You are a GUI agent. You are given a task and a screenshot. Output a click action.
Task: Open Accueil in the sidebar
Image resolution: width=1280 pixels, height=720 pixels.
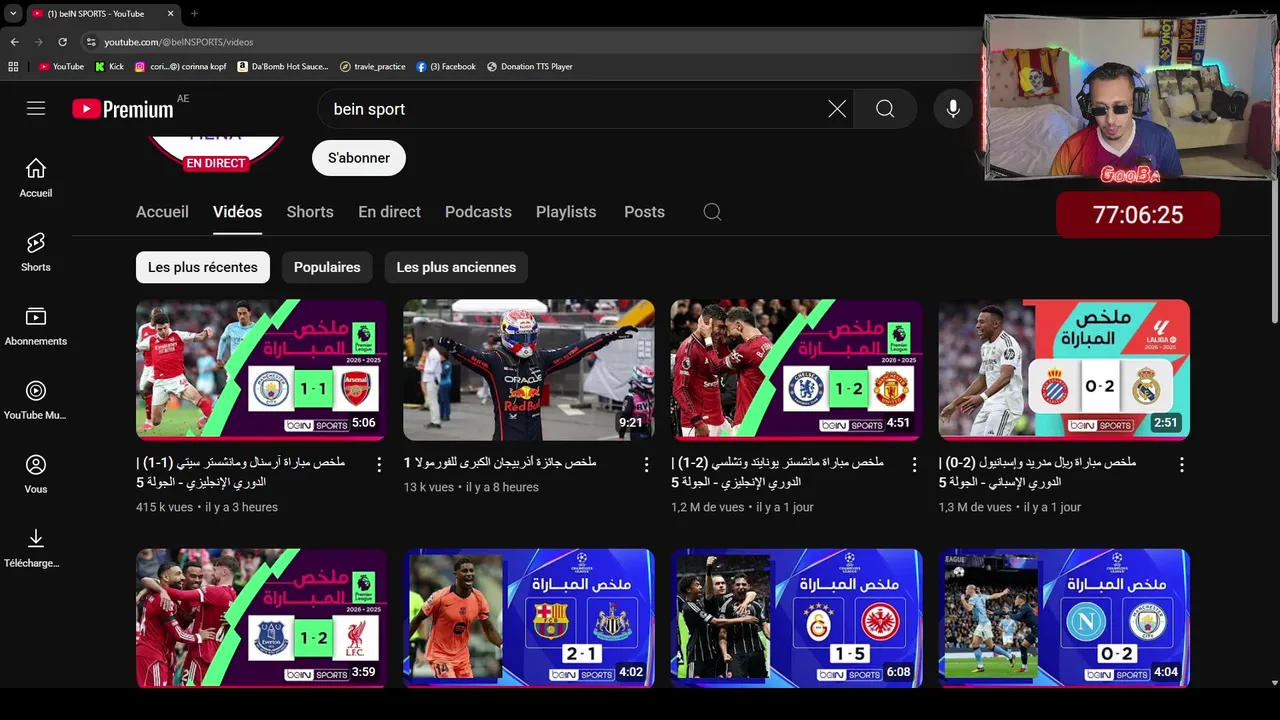point(36,178)
